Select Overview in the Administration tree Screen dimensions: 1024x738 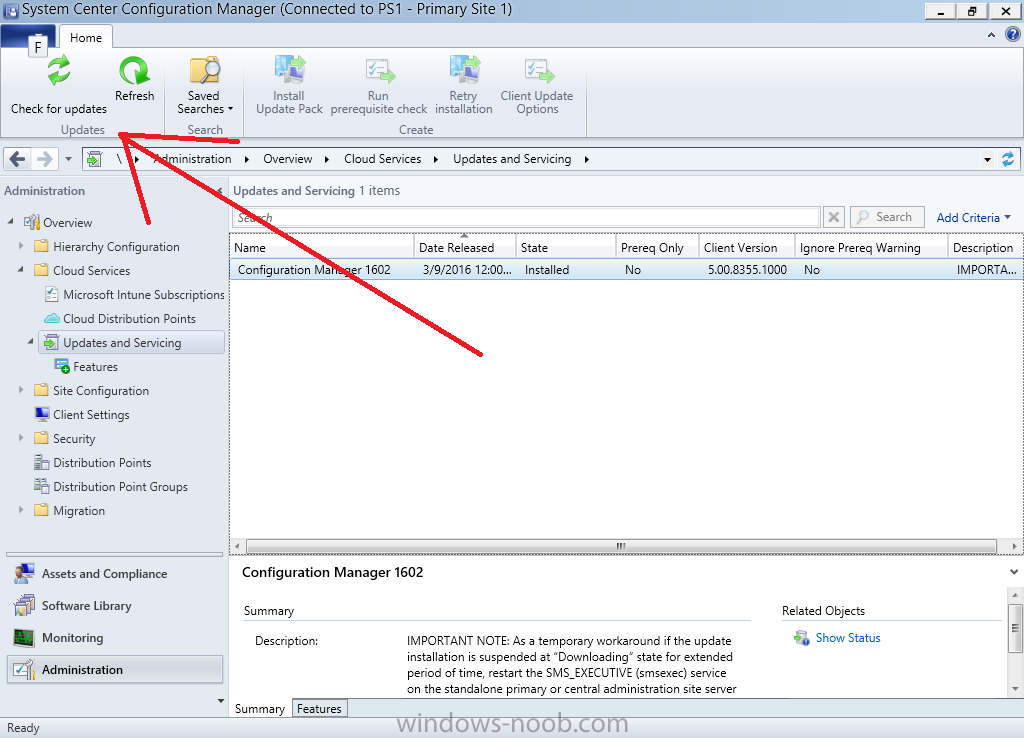click(67, 223)
